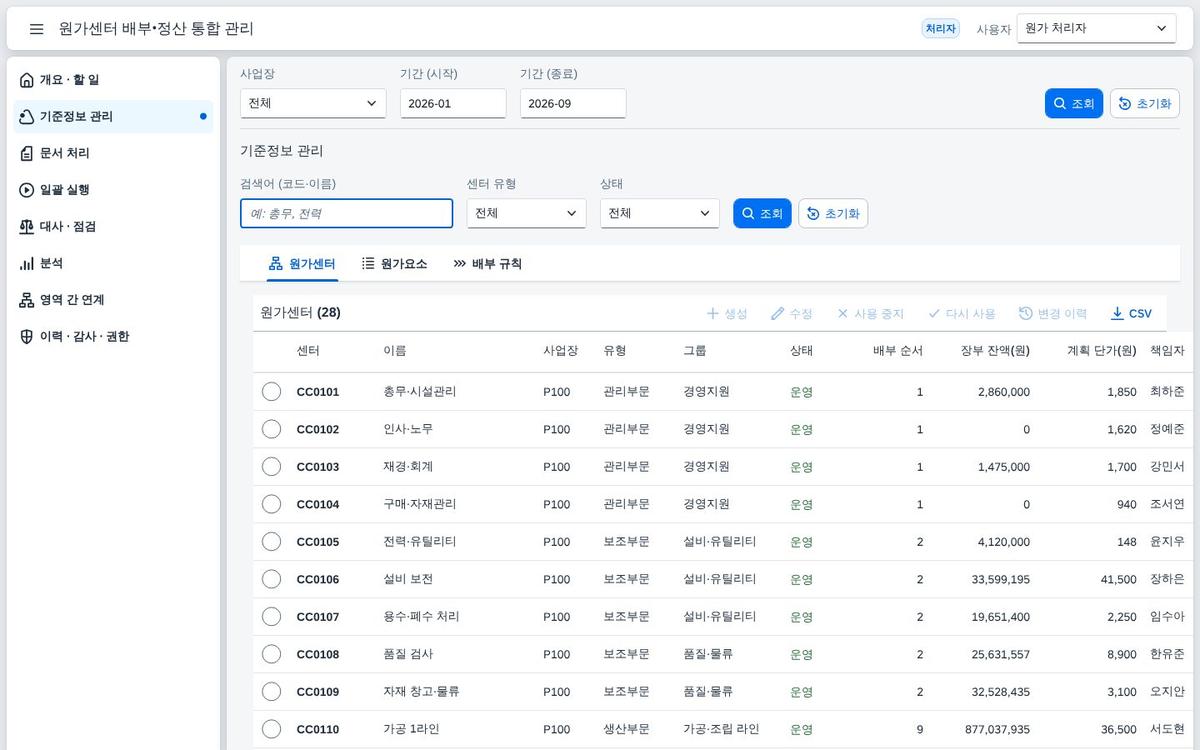Go to 일괄 실행 in the sidebar

click(113, 190)
